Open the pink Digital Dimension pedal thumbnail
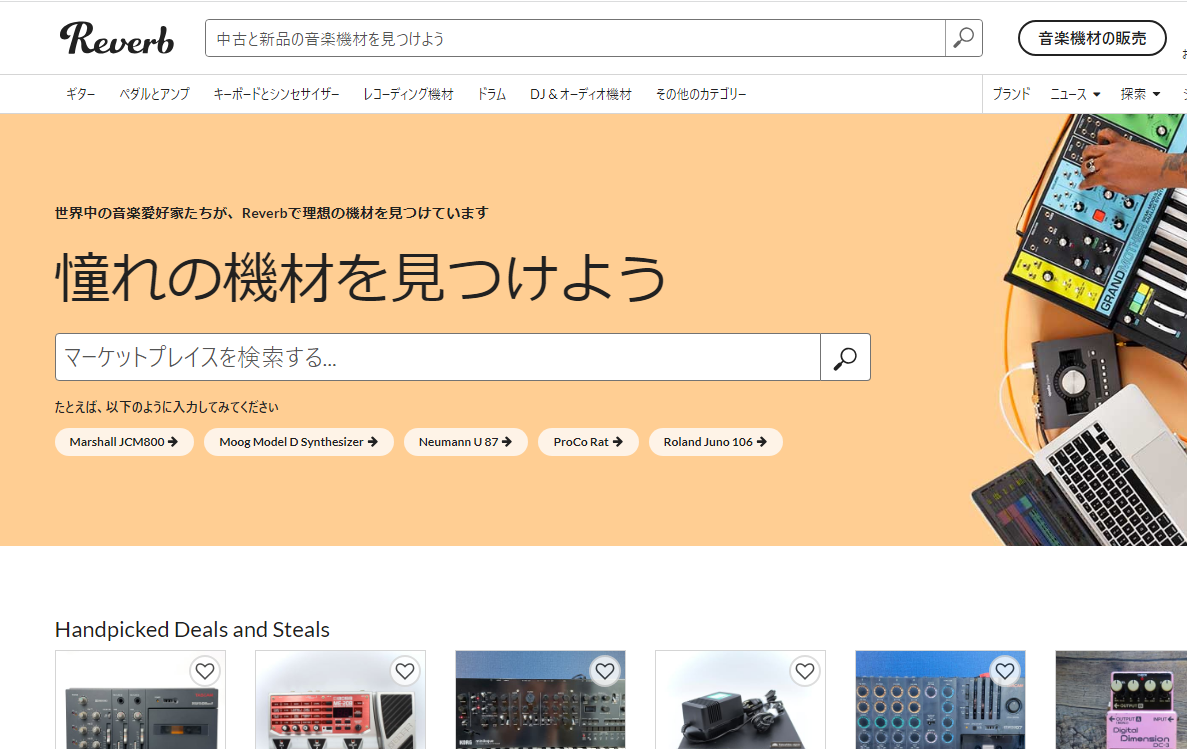 (1121, 700)
